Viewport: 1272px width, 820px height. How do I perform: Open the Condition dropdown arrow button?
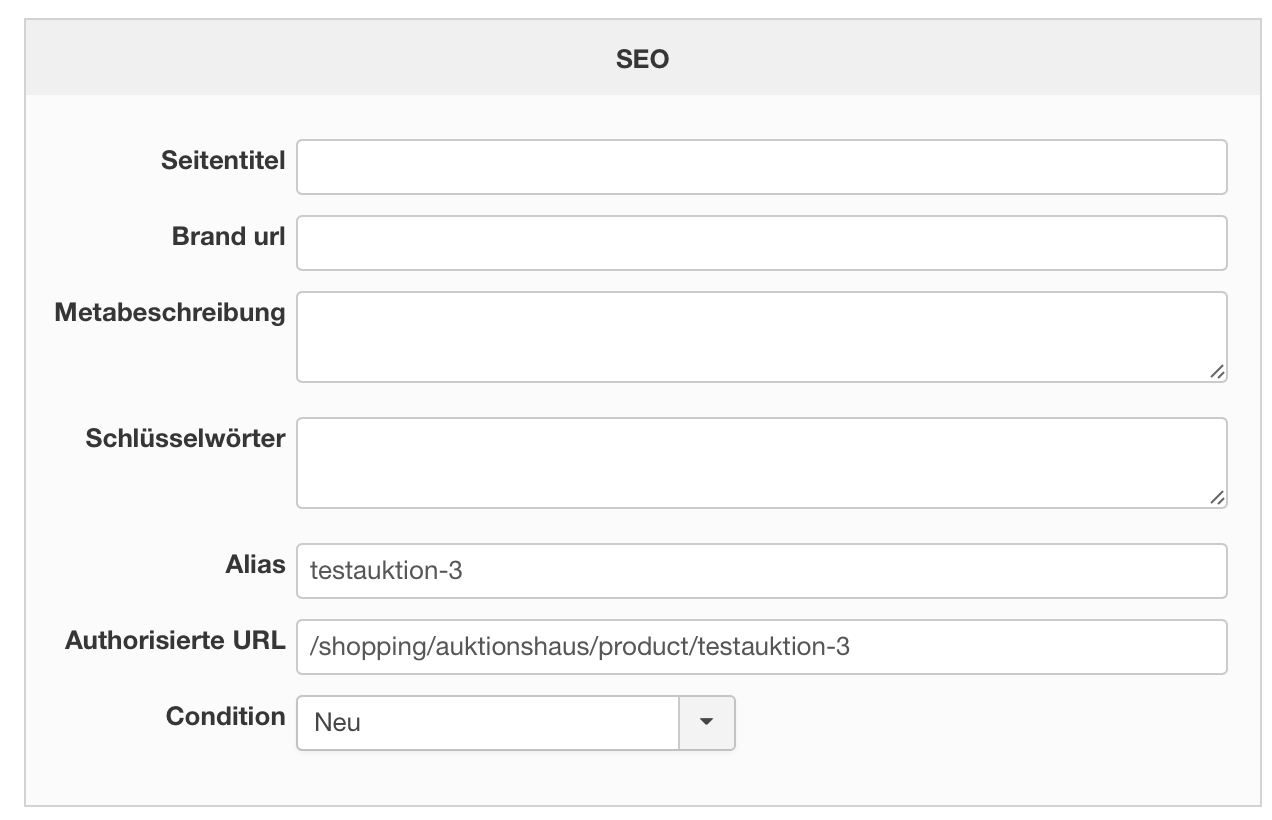pos(707,722)
